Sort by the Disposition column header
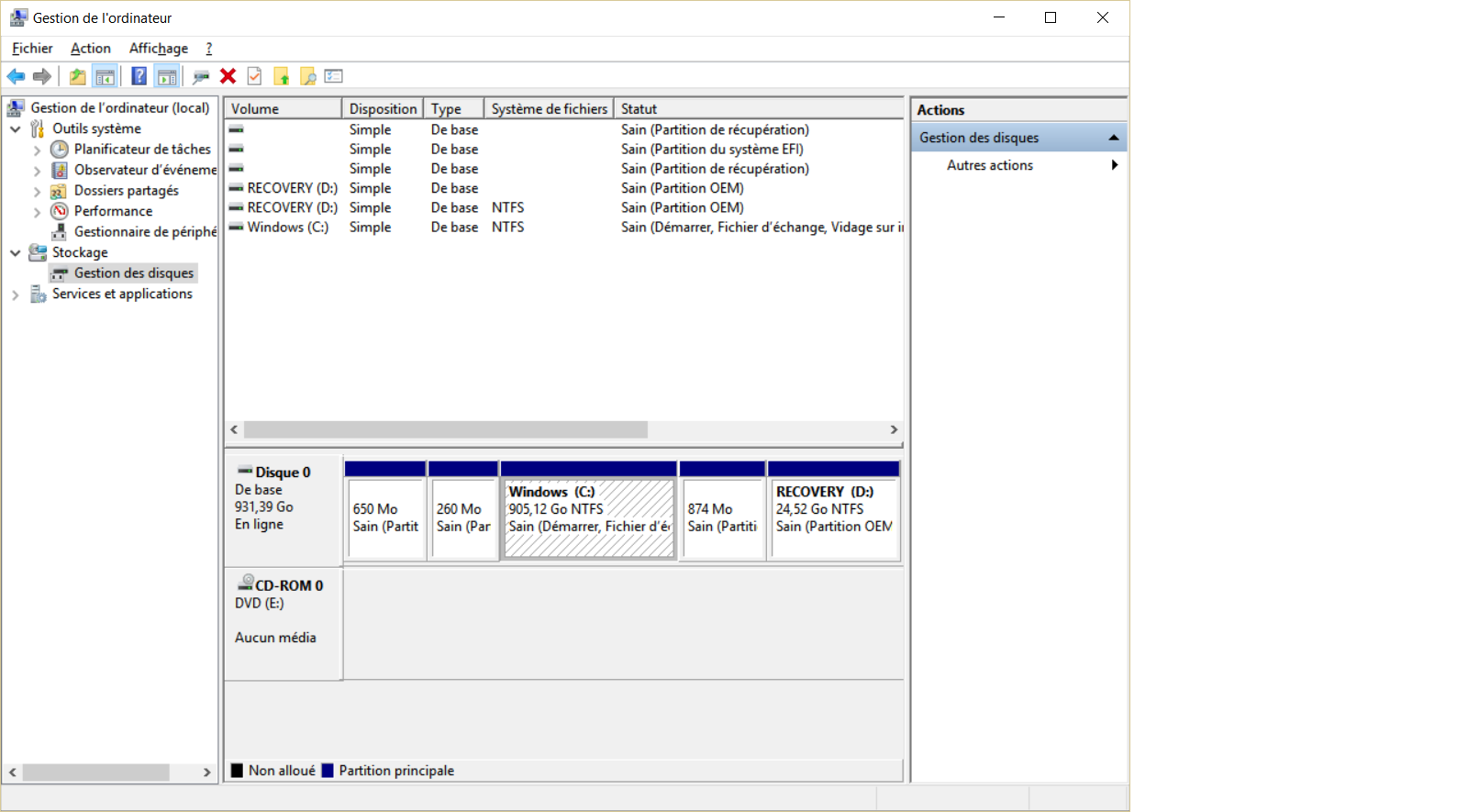Screen dimensions: 1479x812 pos(383,108)
